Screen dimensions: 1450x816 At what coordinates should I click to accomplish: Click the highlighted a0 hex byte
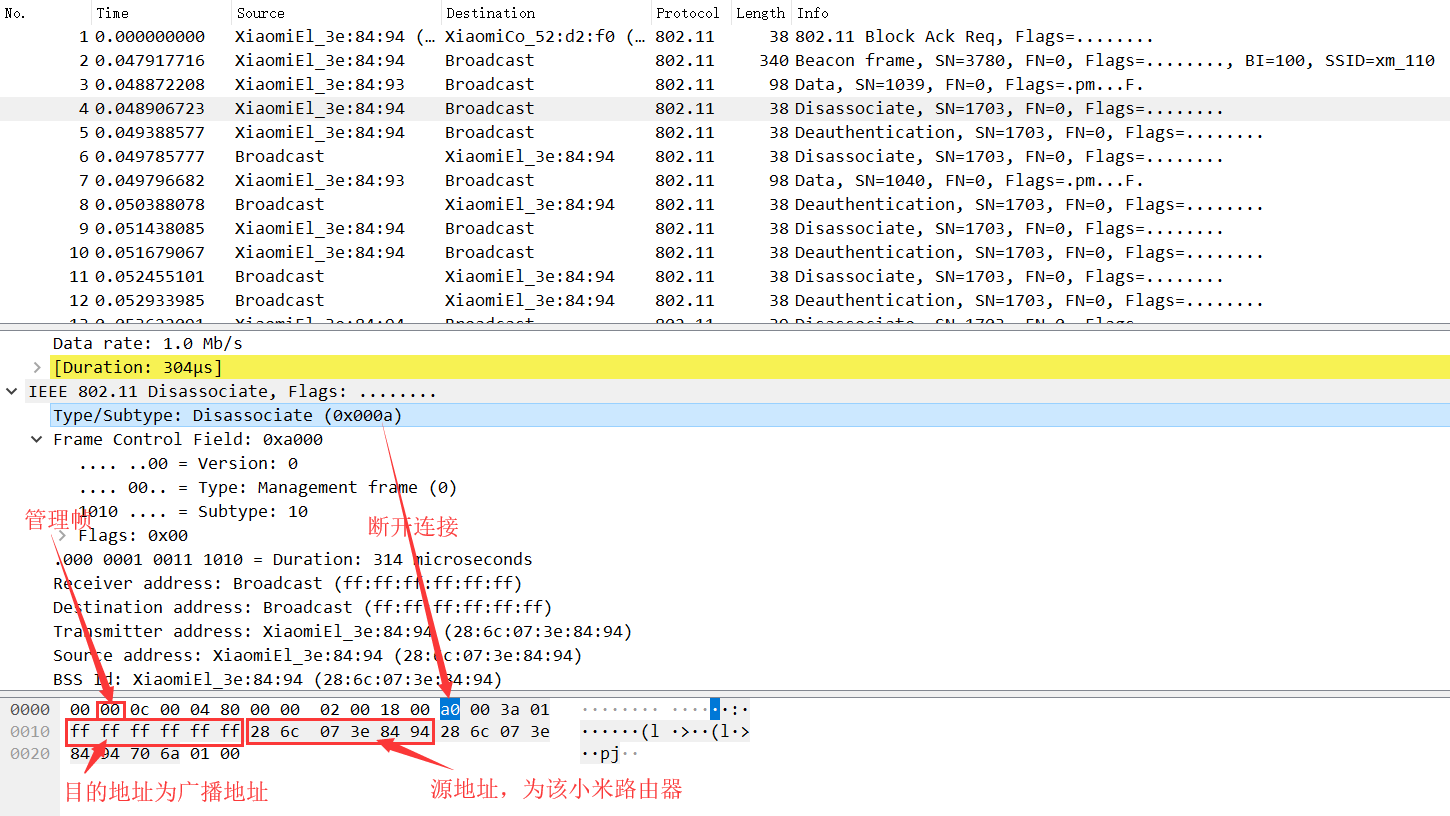point(449,709)
